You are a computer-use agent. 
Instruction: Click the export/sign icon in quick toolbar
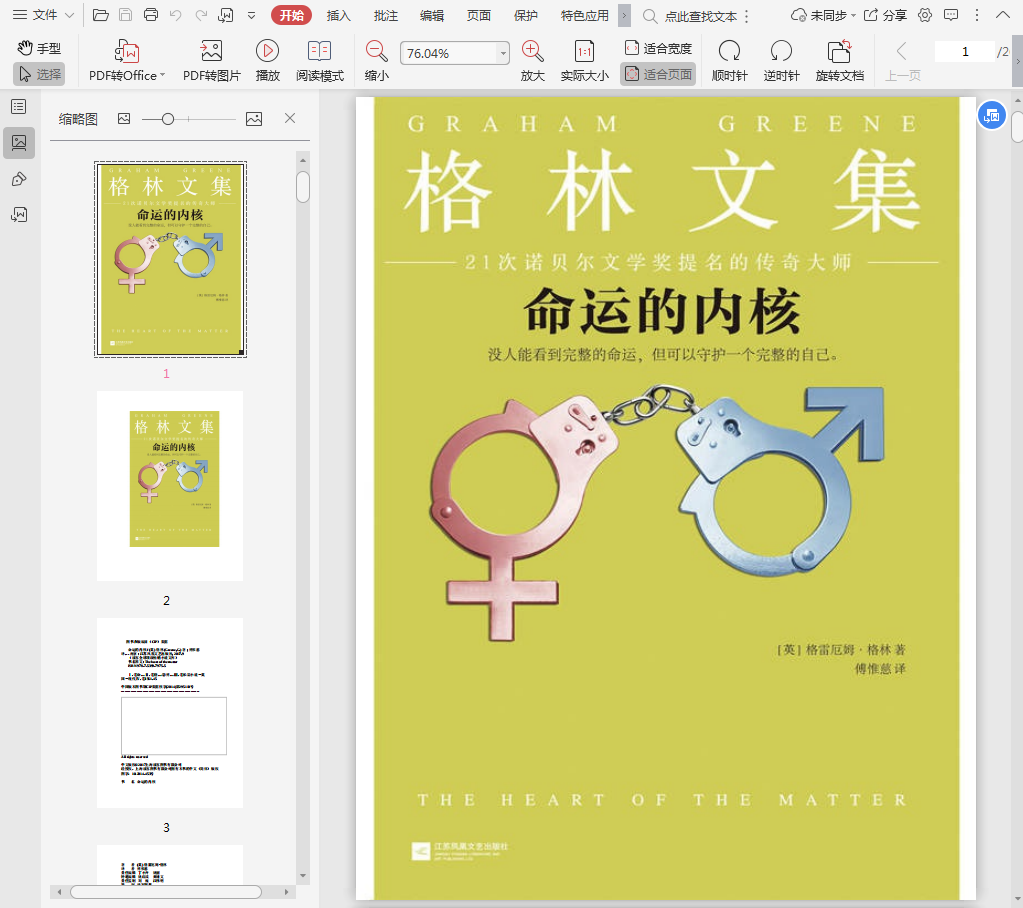(x=226, y=15)
